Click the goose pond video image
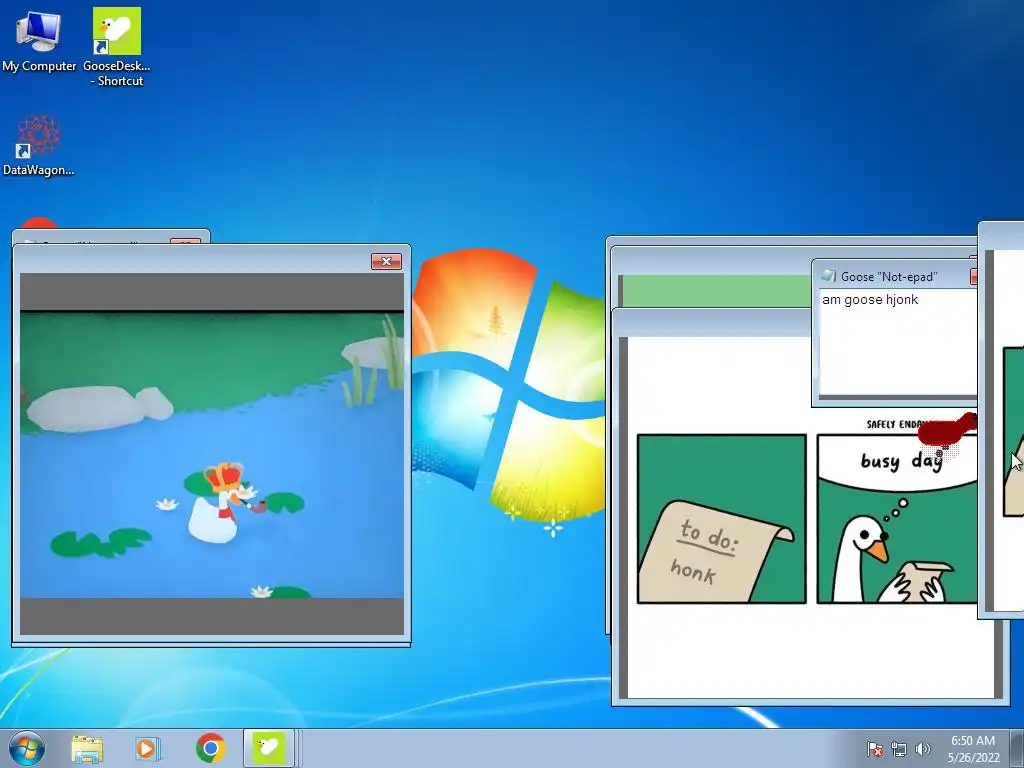This screenshot has height=768, width=1024. [212, 455]
